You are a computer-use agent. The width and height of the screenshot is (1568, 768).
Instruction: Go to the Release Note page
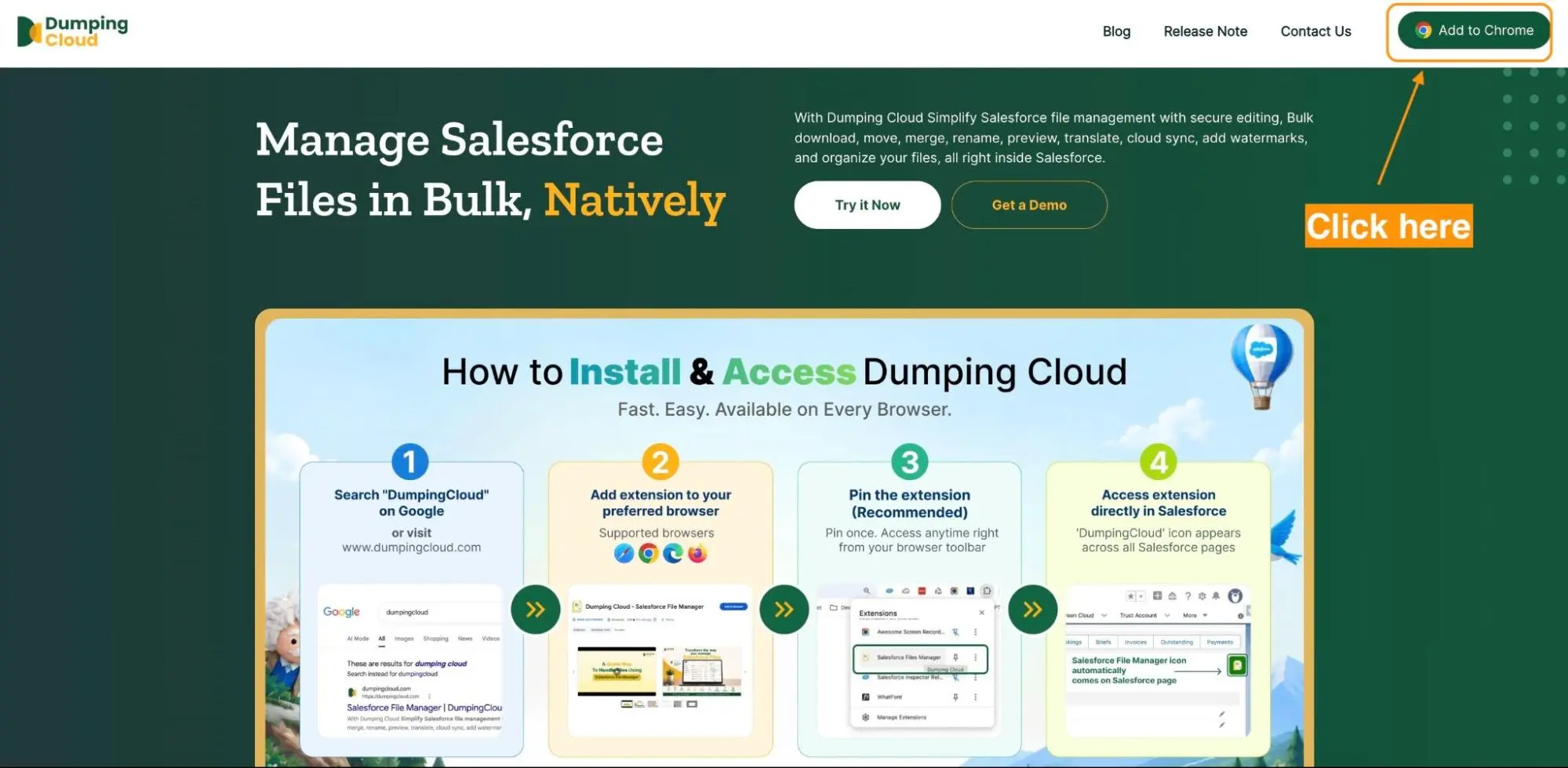(1205, 31)
